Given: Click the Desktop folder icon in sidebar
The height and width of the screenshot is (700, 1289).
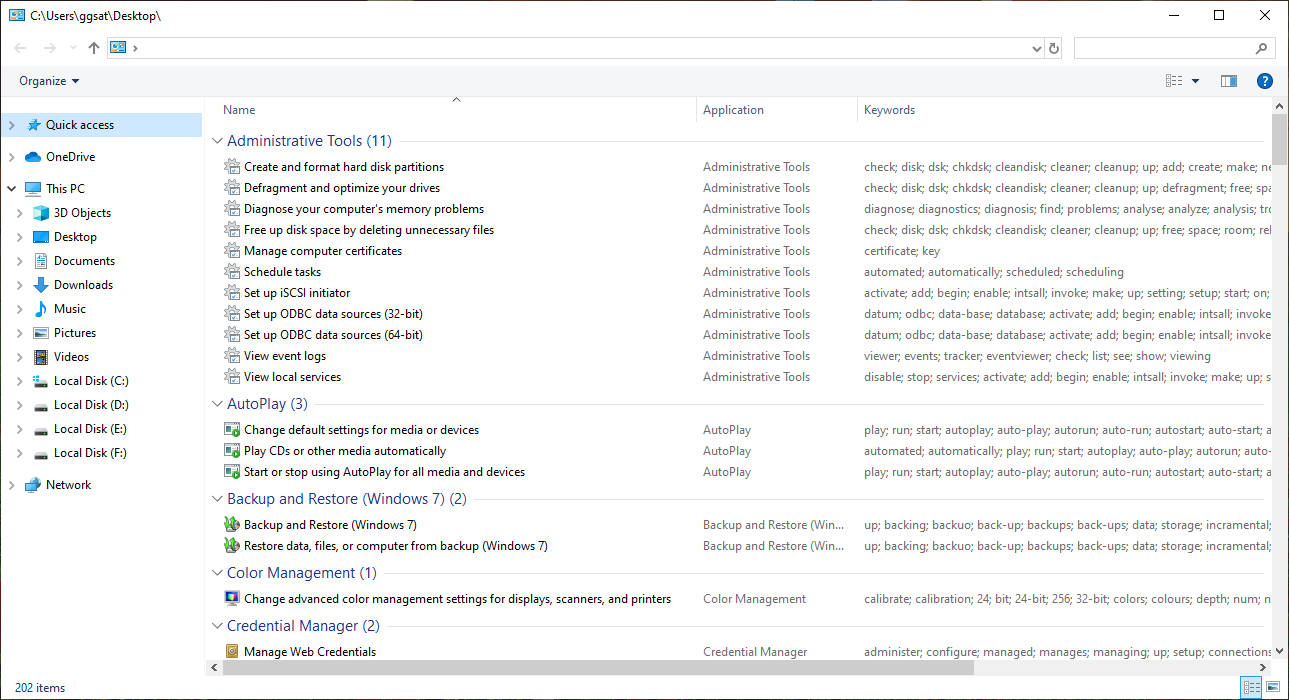Looking at the screenshot, I should click(x=41, y=237).
